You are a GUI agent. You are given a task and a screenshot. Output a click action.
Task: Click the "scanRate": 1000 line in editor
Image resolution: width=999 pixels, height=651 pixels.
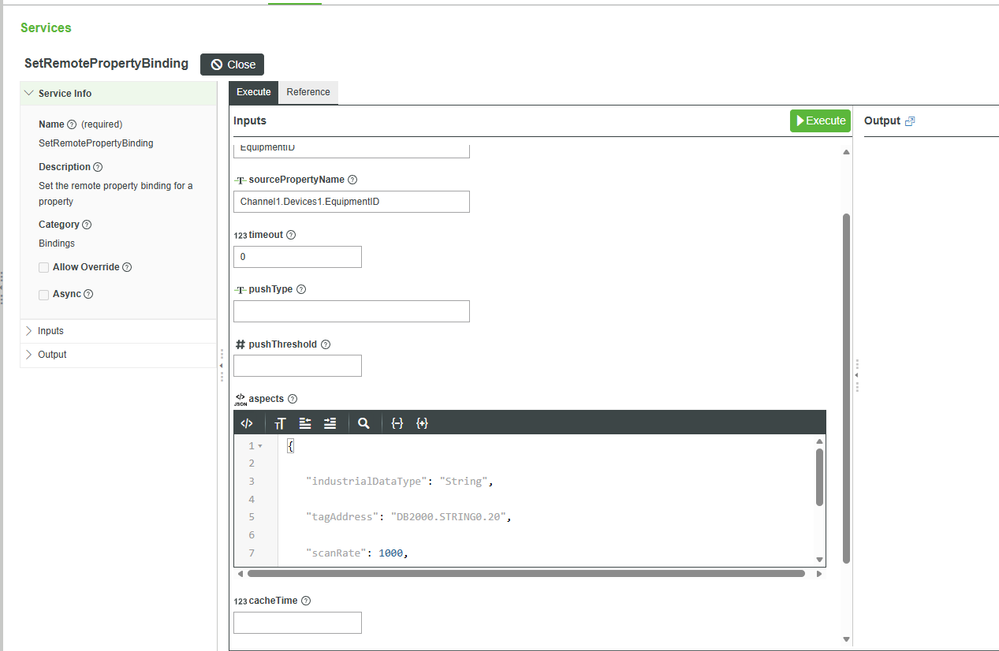(357, 553)
